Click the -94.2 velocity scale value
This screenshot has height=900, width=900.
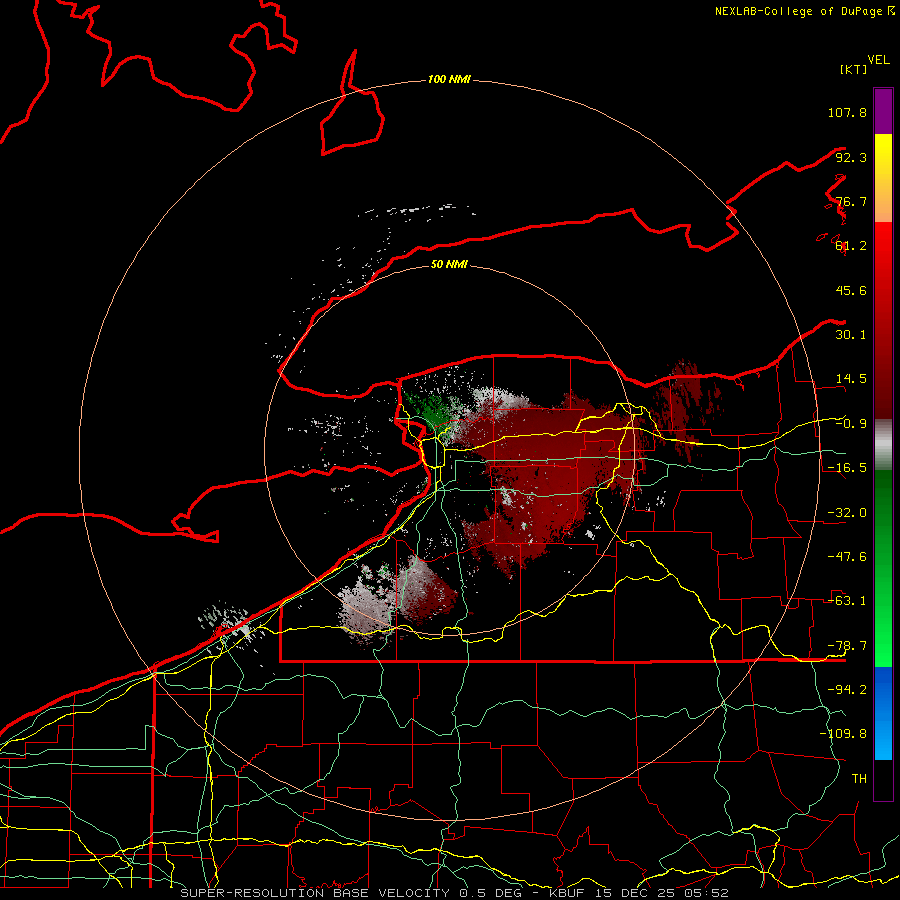[x=847, y=689]
